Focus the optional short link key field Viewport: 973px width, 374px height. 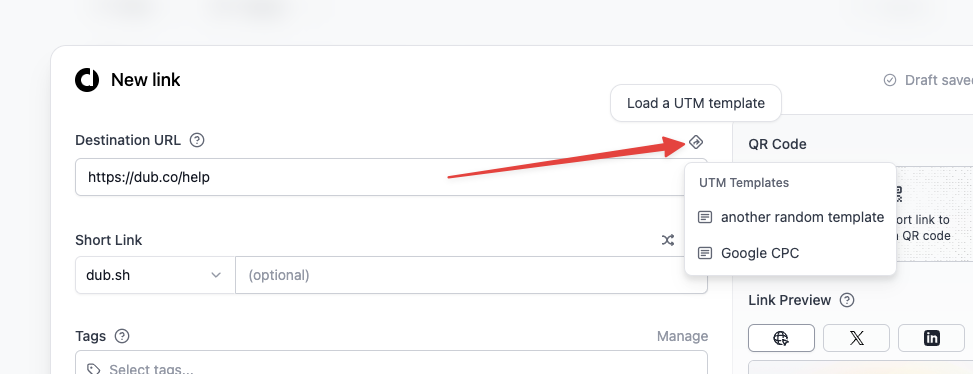pos(471,275)
